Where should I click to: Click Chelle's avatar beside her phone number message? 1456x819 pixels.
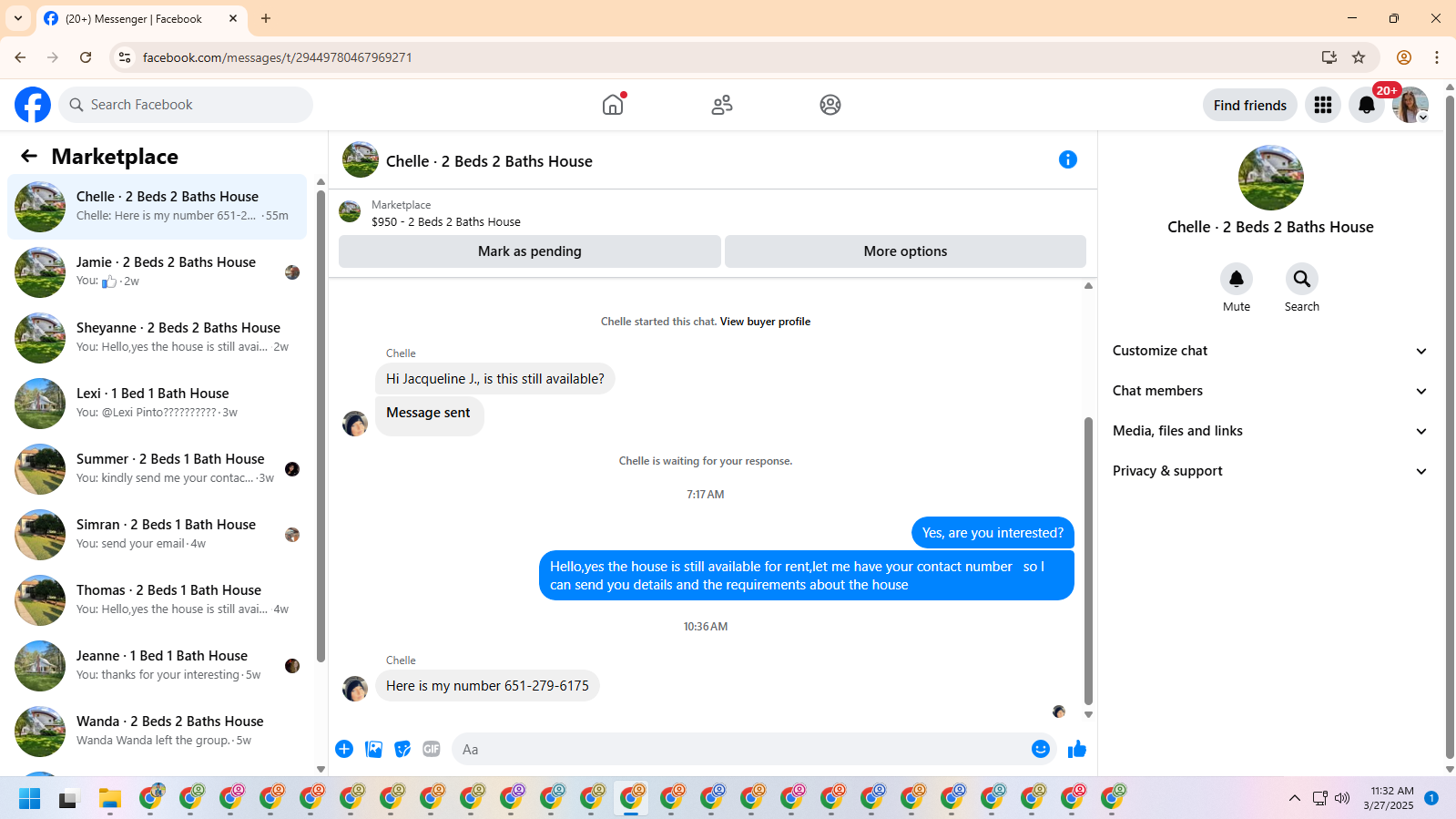tap(355, 688)
